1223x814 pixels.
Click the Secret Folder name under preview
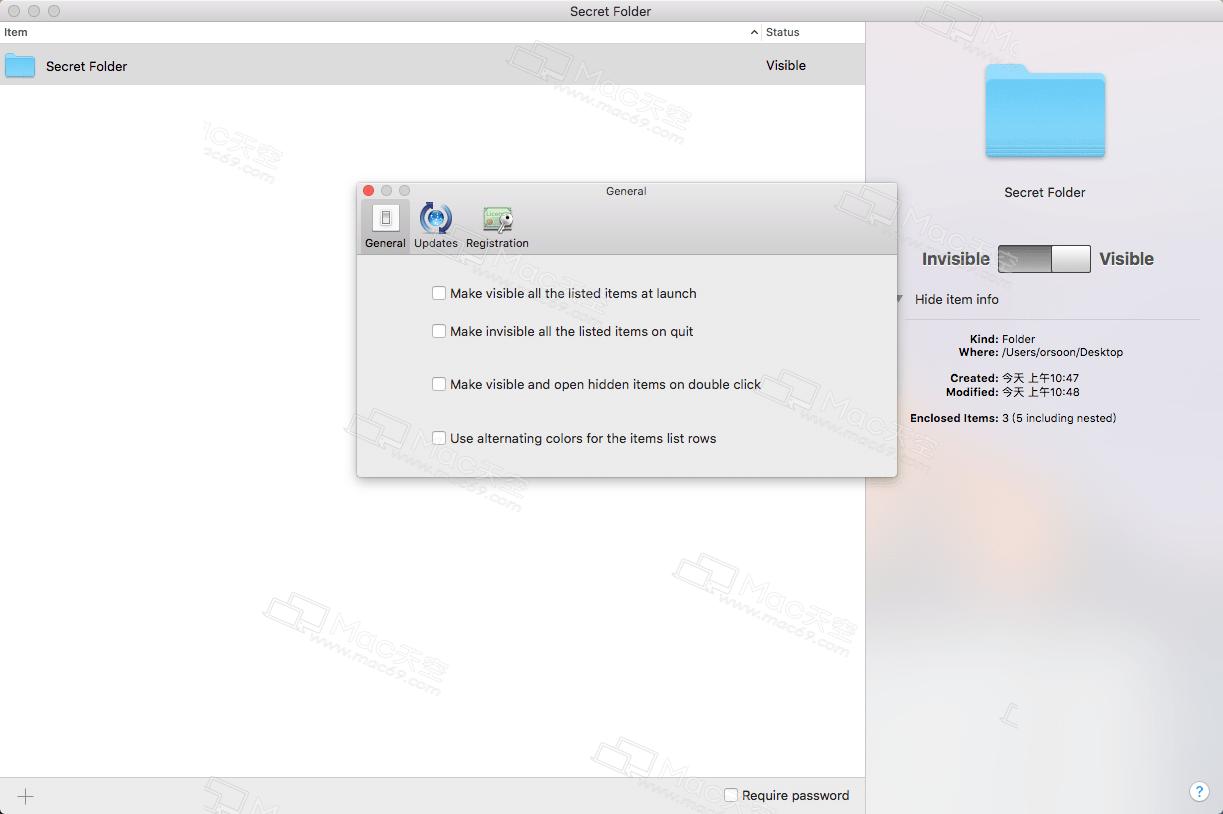1045,192
